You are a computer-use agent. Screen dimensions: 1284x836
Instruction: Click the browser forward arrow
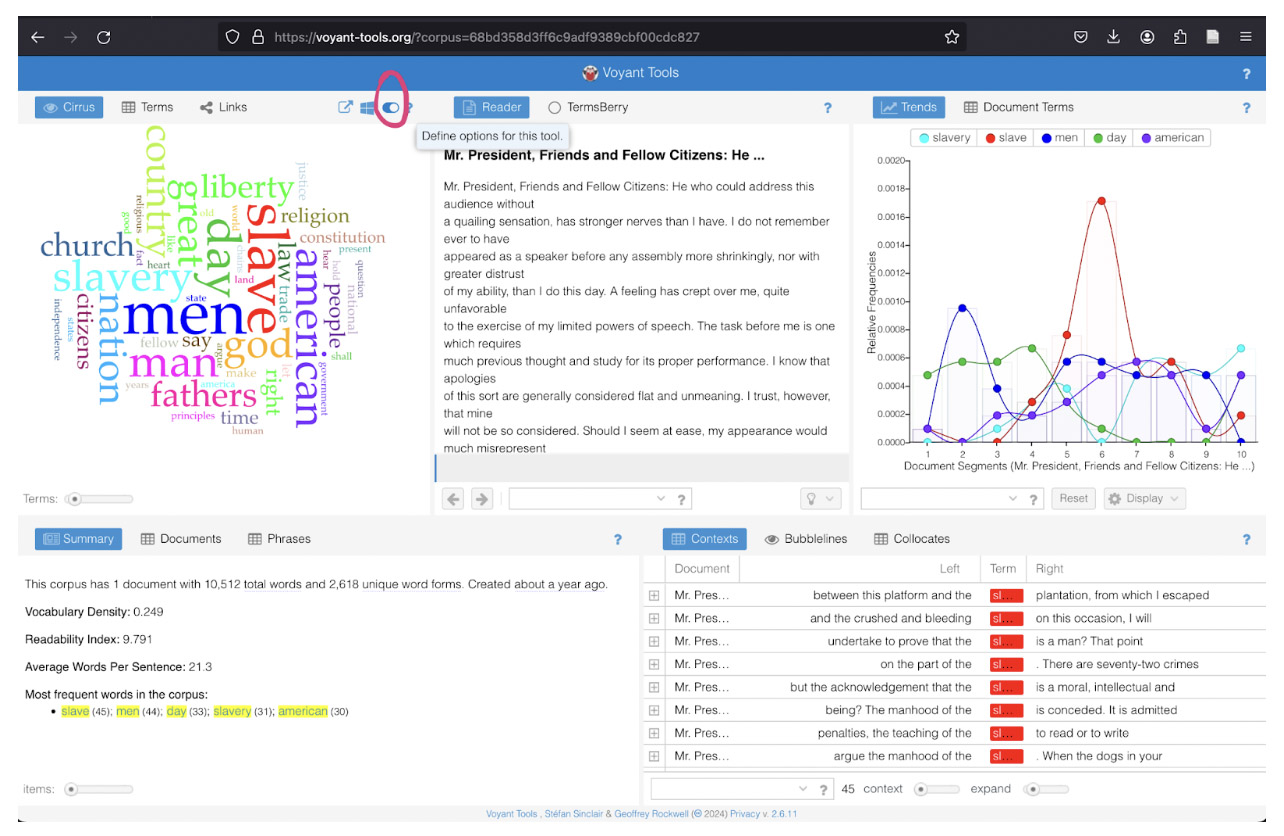(70, 37)
